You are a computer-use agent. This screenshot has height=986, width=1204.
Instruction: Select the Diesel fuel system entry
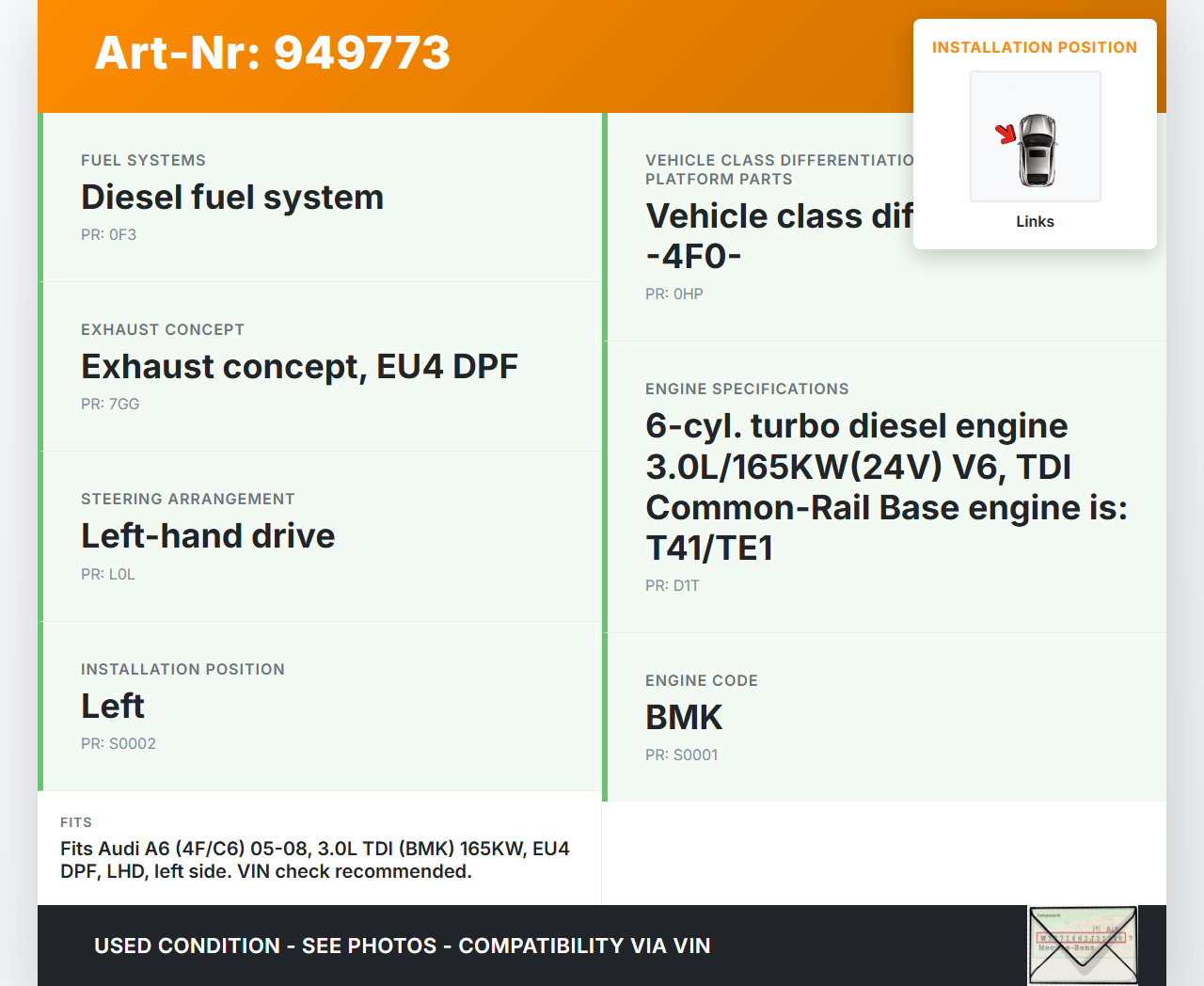[232, 198]
